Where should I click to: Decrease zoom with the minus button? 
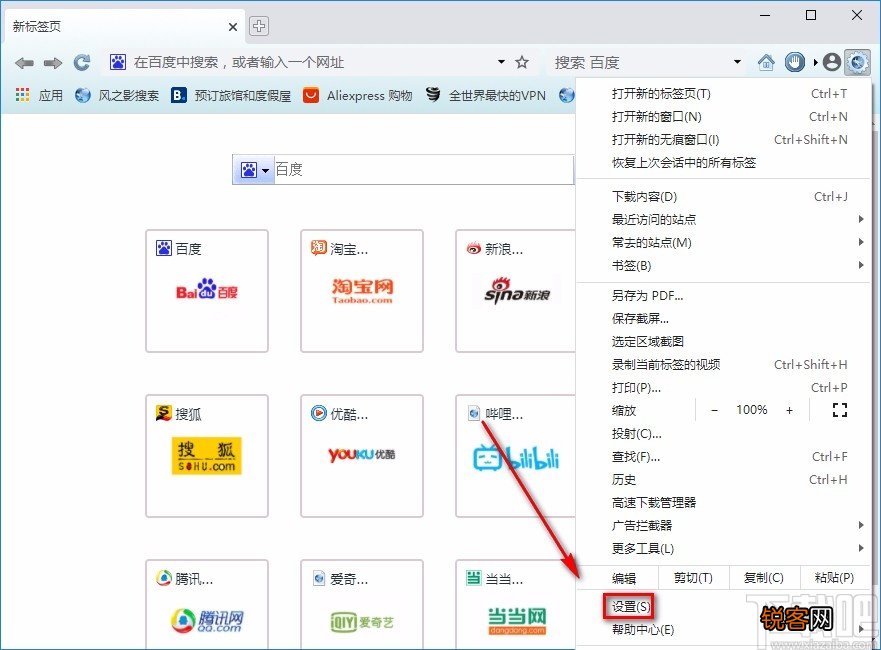714,411
